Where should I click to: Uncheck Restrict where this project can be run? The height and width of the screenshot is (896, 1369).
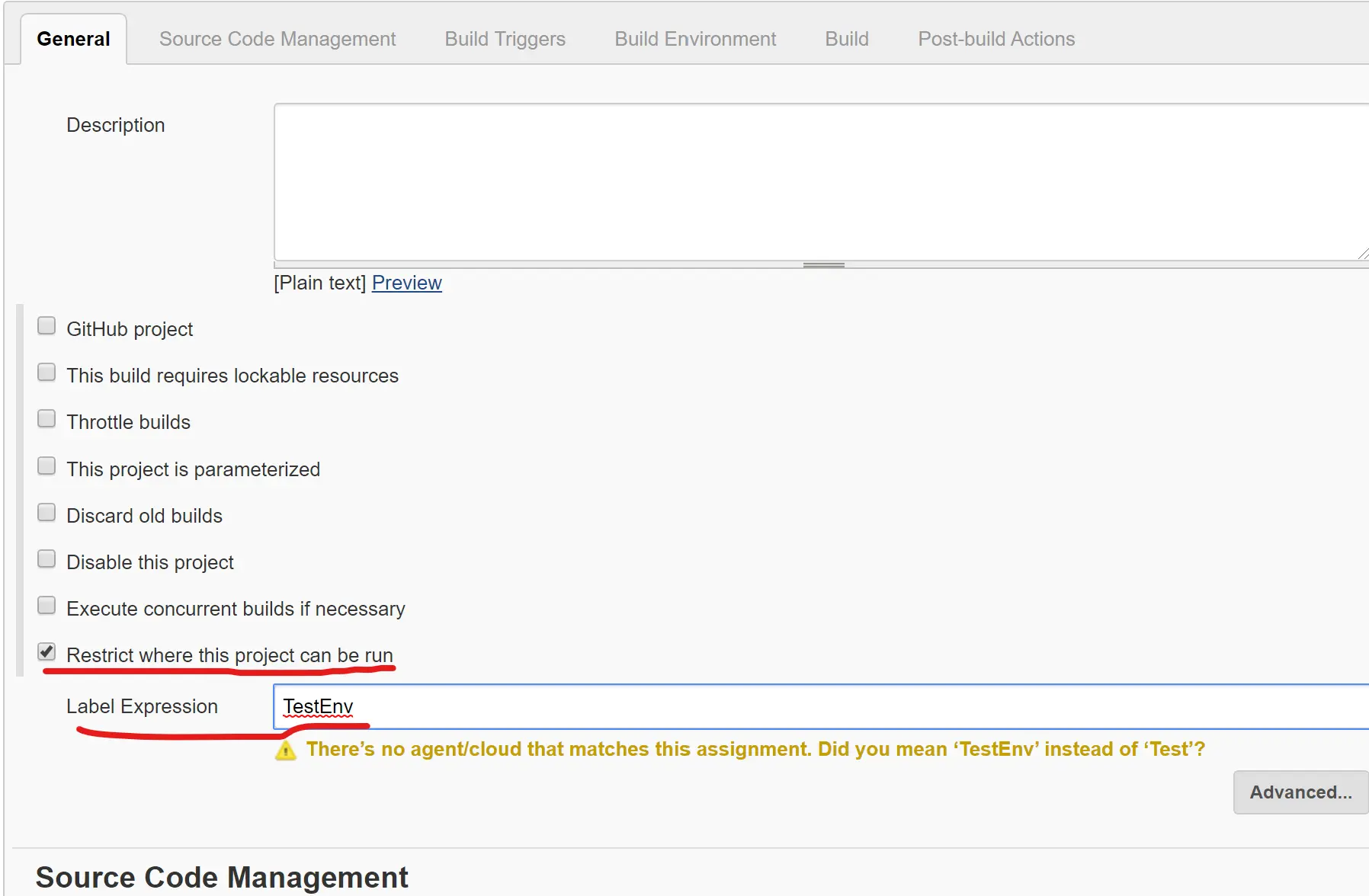(x=46, y=652)
